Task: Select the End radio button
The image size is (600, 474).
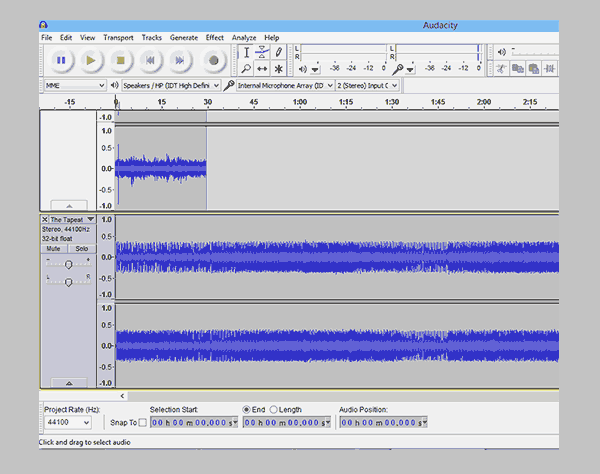Action: tap(246, 410)
